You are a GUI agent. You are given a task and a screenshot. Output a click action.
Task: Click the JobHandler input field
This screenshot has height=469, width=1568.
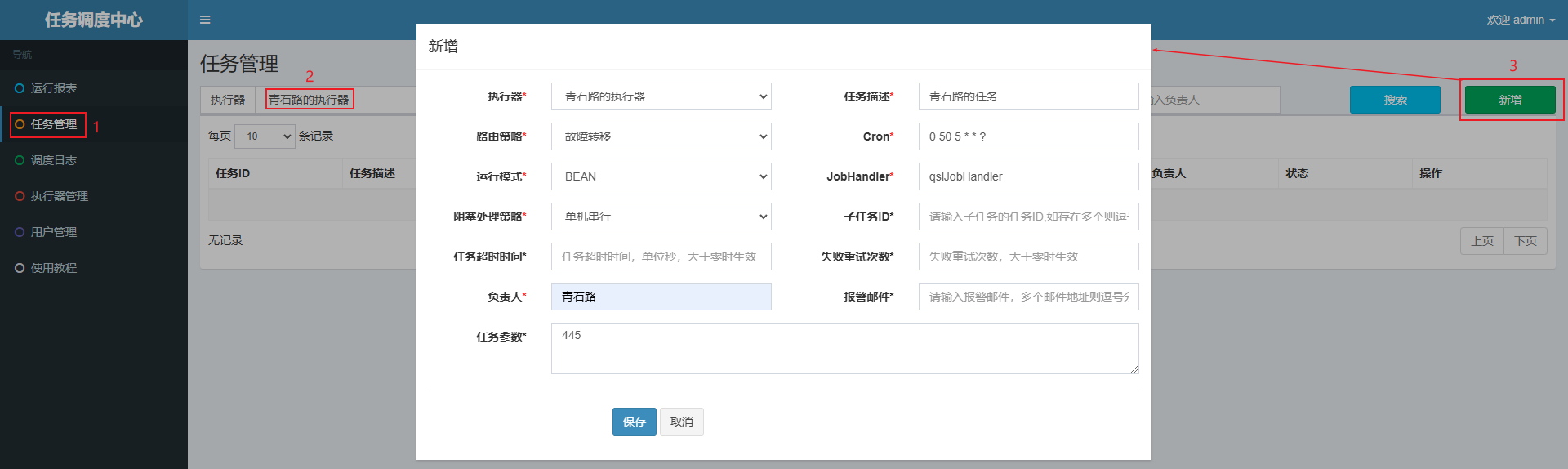(x=1029, y=176)
